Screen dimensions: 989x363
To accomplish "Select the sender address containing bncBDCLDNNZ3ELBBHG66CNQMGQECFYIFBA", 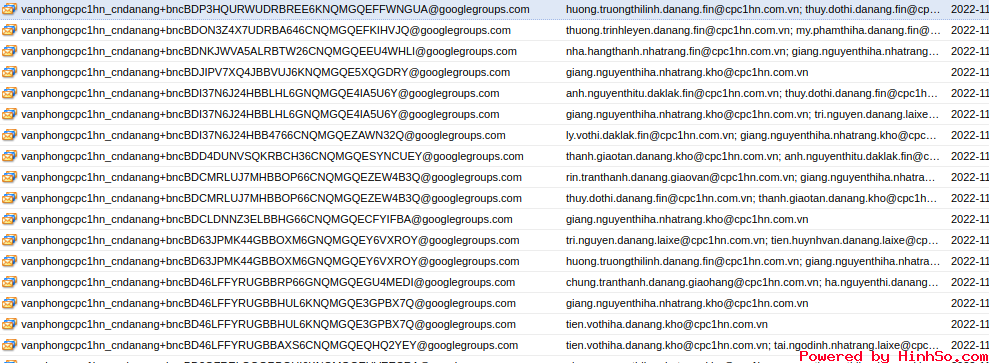I will point(267,219).
